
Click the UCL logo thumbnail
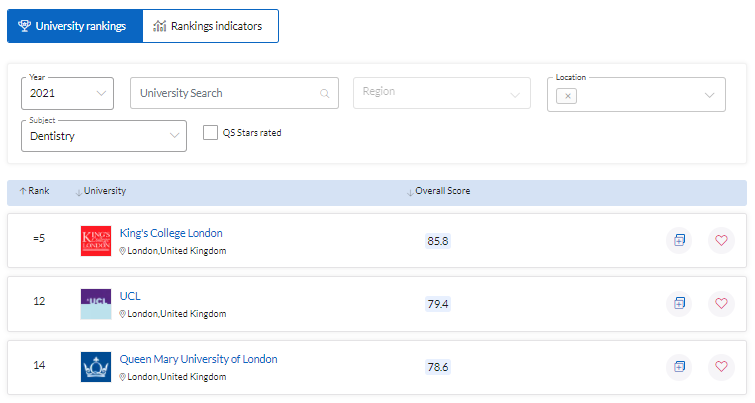(x=96, y=303)
